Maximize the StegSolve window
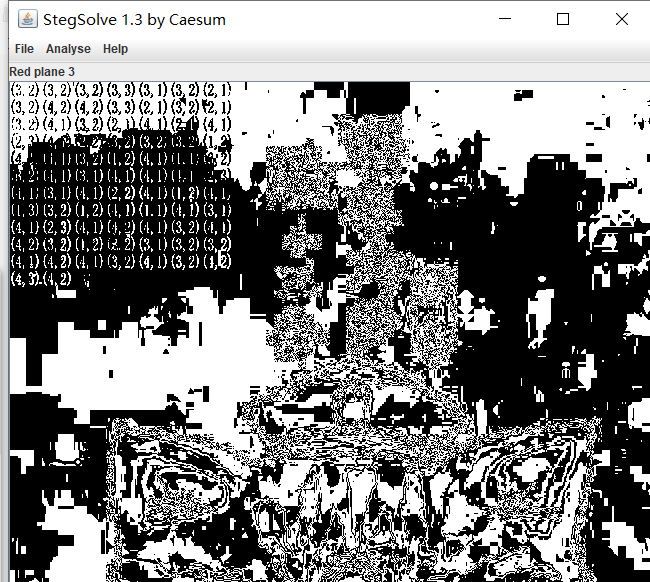Image resolution: width=650 pixels, height=582 pixels. pyautogui.click(x=563, y=19)
